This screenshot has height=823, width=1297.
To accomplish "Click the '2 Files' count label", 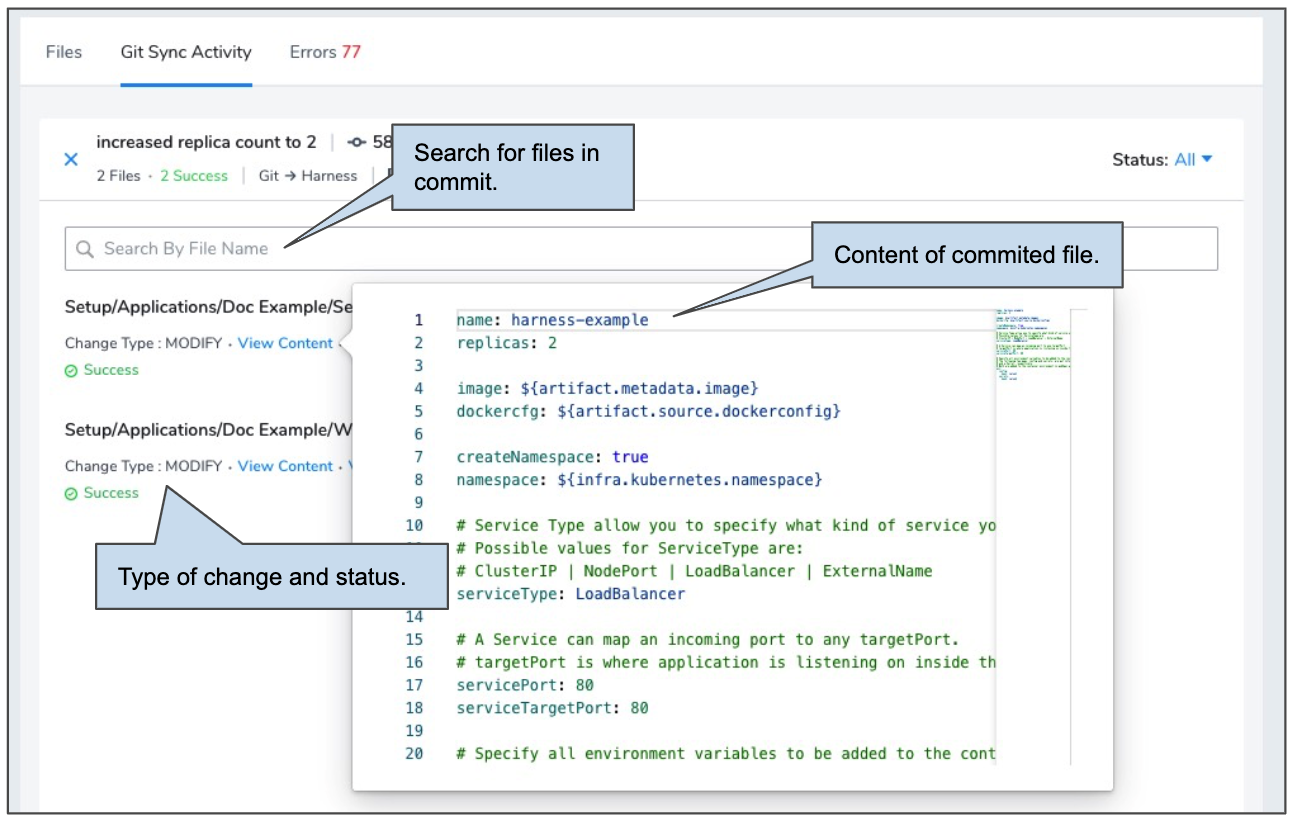I will 118,176.
